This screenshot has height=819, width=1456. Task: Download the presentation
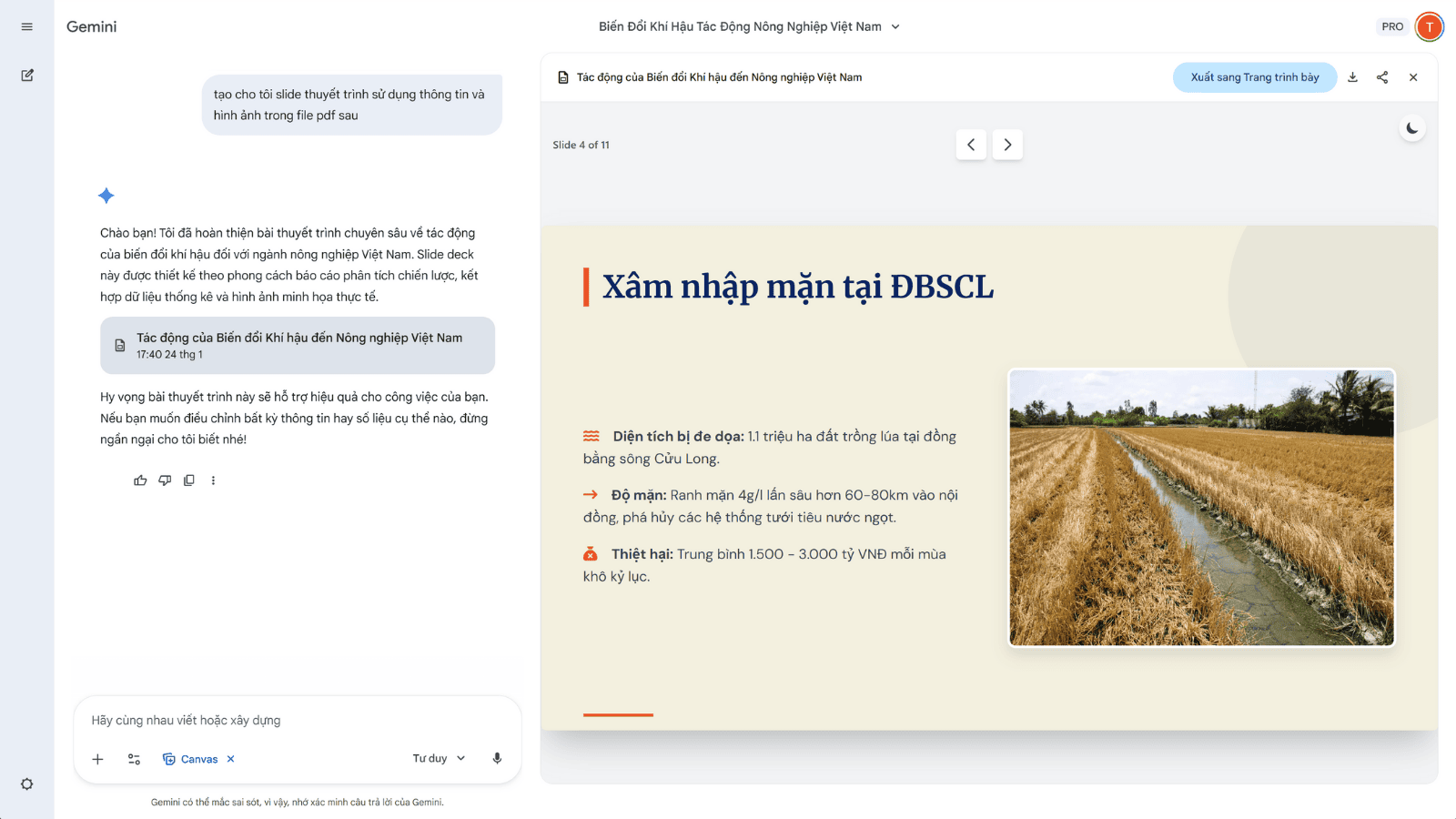click(x=1352, y=77)
